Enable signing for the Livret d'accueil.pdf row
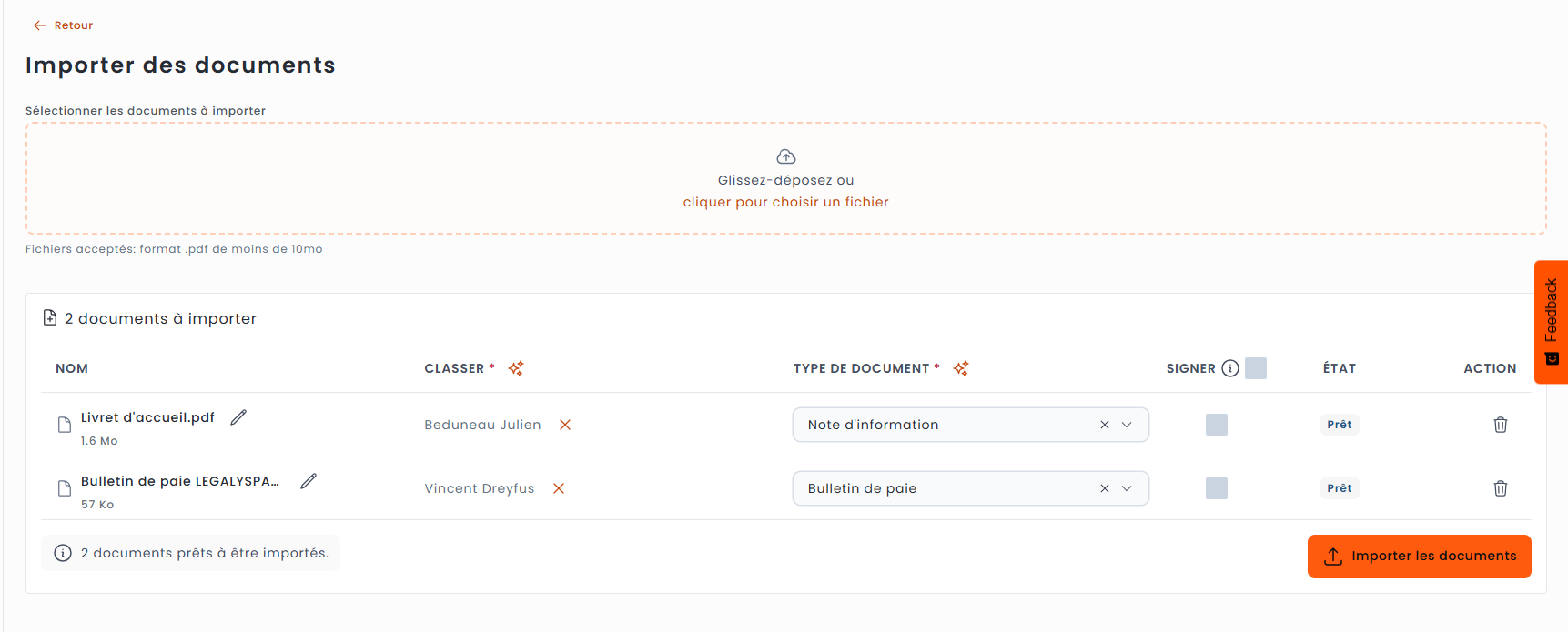This screenshot has height=632, width=1568. coord(1217,425)
